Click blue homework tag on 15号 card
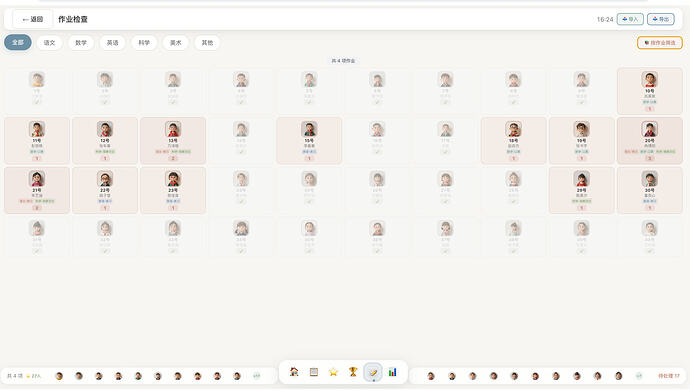The width and height of the screenshot is (690, 391). (309, 152)
